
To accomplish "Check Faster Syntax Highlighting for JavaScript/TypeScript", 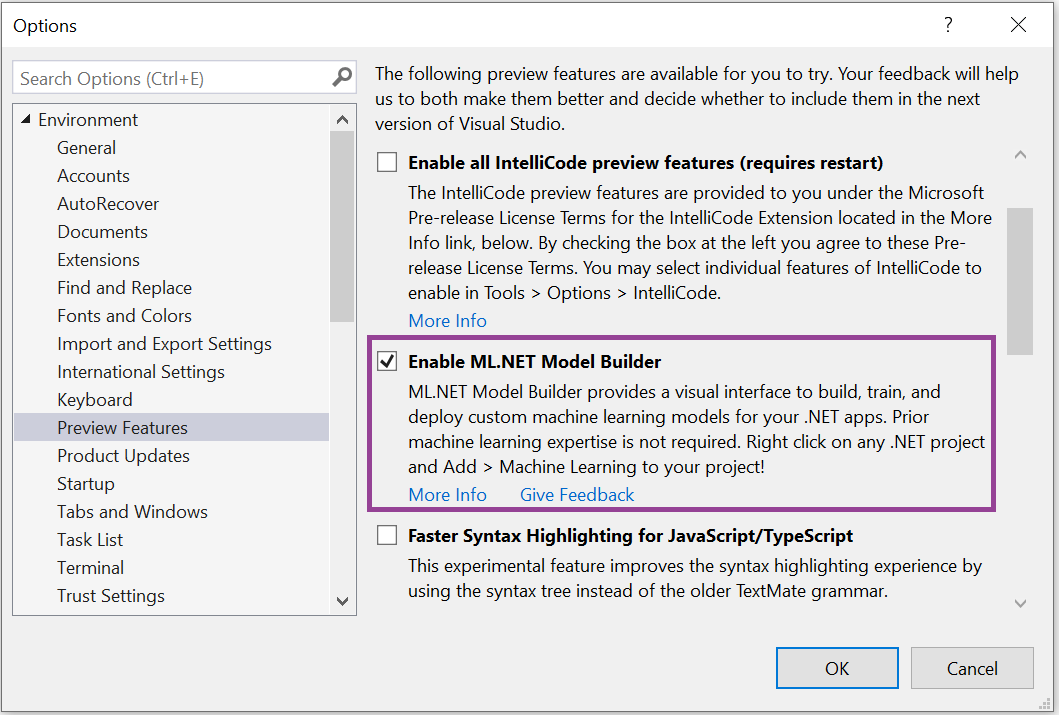I will pyautogui.click(x=387, y=535).
